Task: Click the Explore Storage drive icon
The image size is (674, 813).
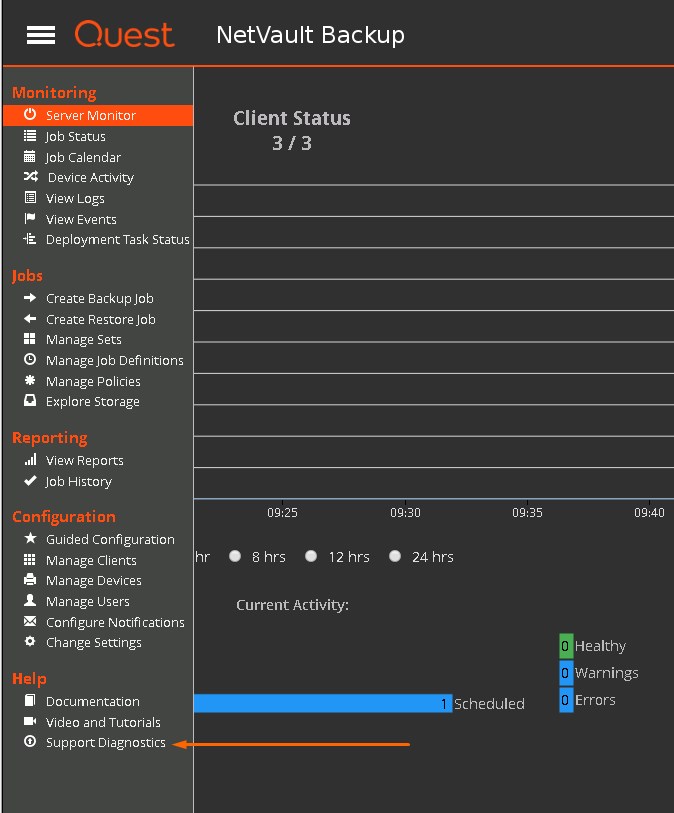Action: 30,401
